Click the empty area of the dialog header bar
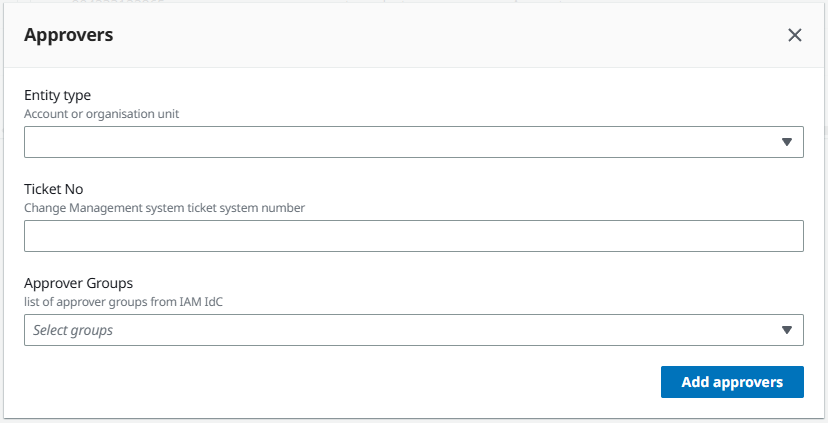This screenshot has height=423, width=828. click(450, 35)
